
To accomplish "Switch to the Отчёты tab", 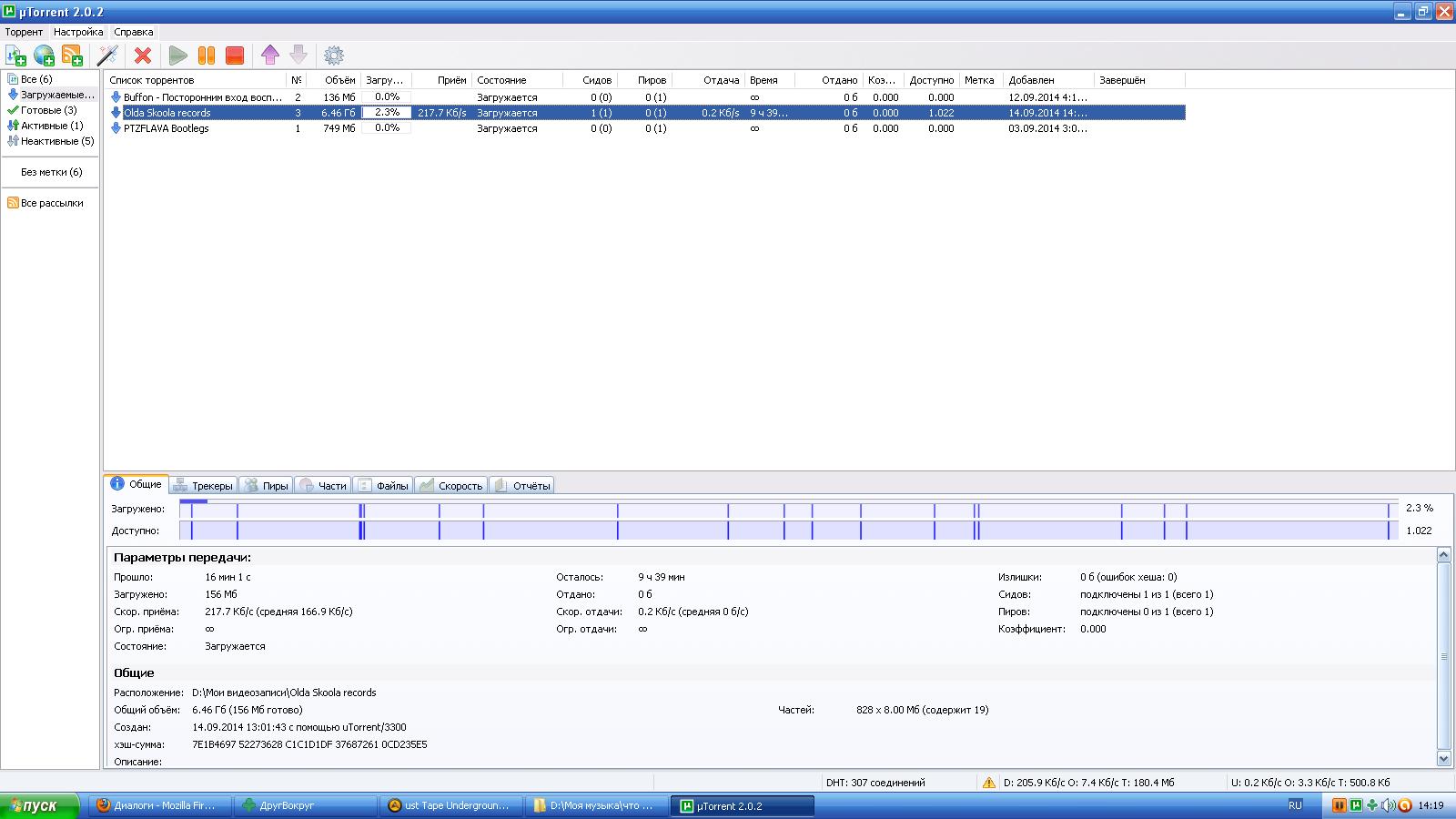I will [x=521, y=486].
